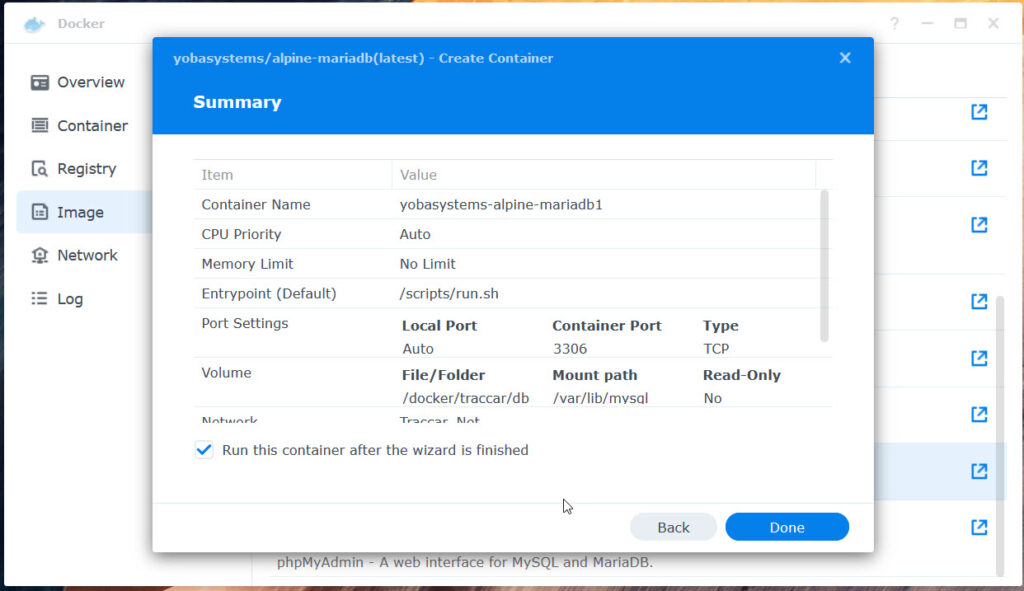Viewport: 1024px width, 591px height.
Task: Select the value yobasystems-alpine-mariadb1
Action: (x=501, y=204)
